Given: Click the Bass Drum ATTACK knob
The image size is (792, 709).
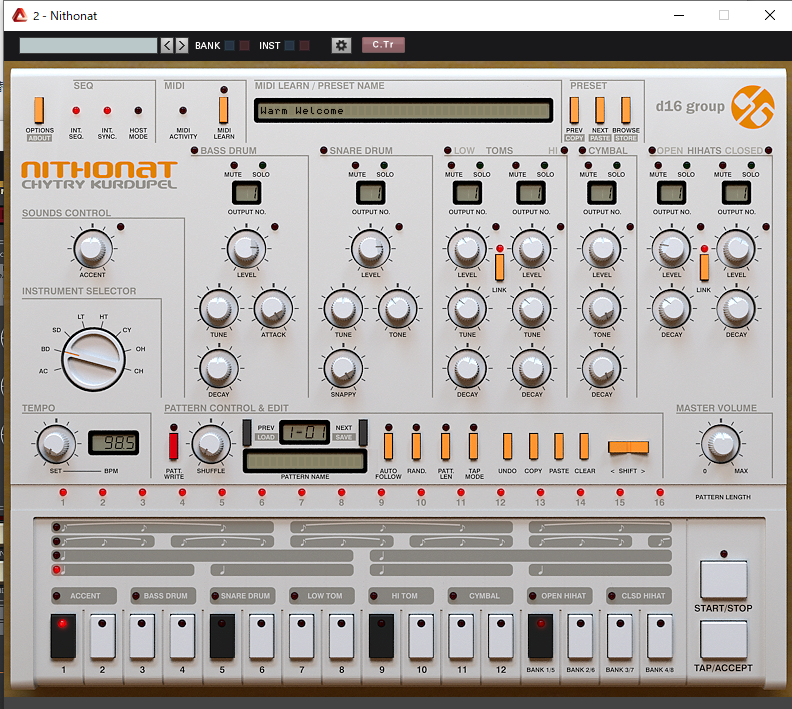Looking at the screenshot, I should click(x=273, y=309).
